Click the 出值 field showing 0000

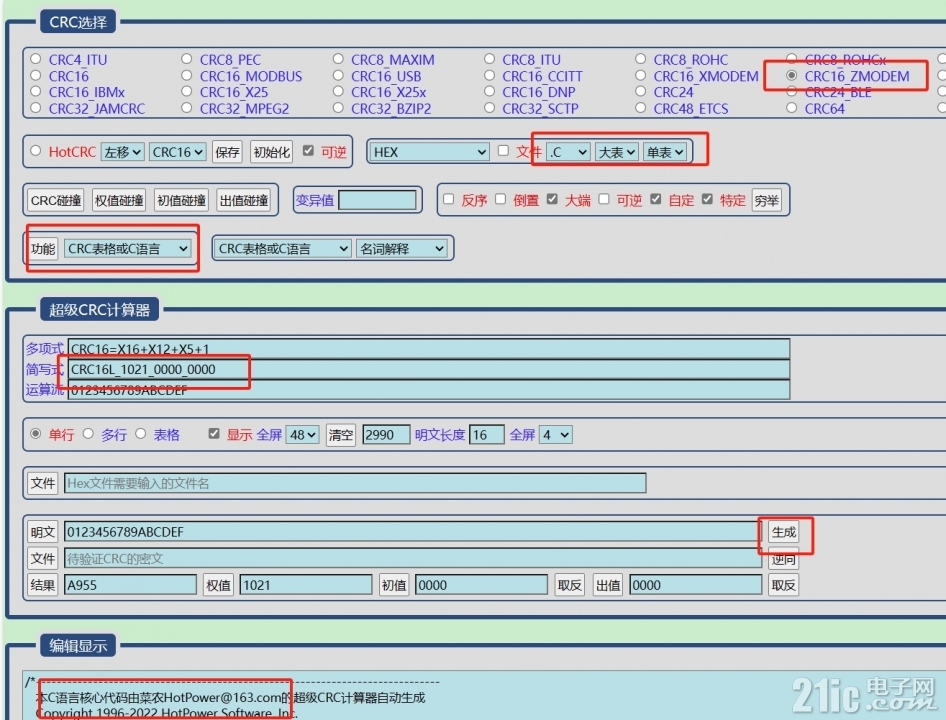pyautogui.click(x=696, y=585)
